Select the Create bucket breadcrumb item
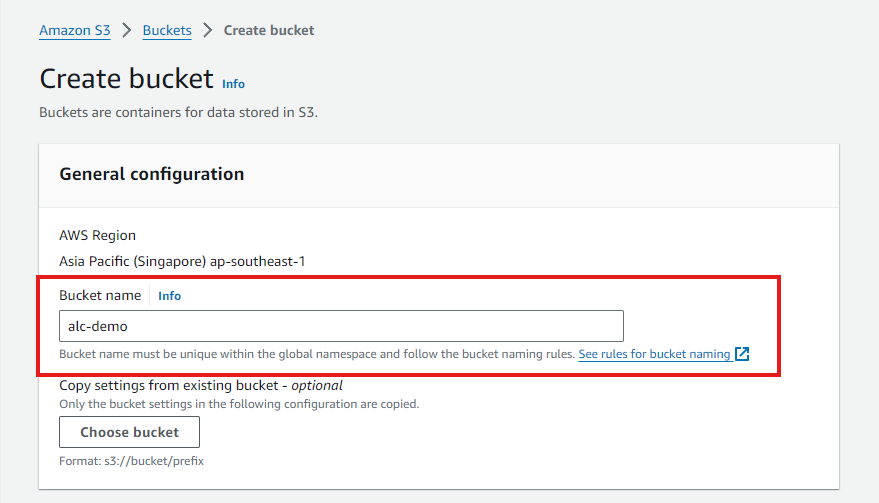Image resolution: width=879 pixels, height=503 pixels. 268,30
